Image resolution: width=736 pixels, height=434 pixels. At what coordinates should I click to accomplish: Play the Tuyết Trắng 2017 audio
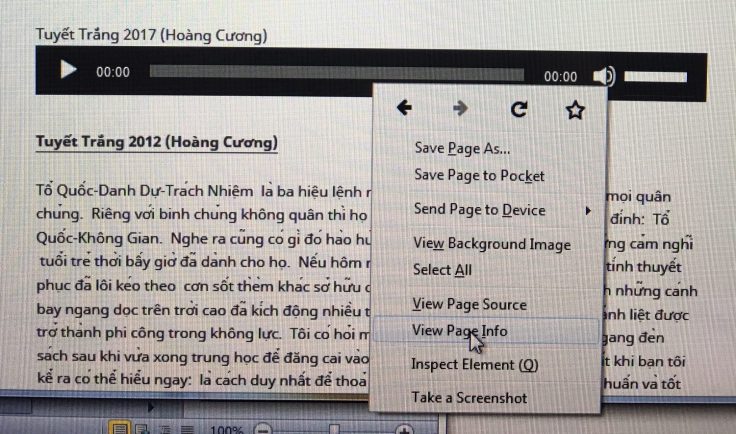point(67,70)
